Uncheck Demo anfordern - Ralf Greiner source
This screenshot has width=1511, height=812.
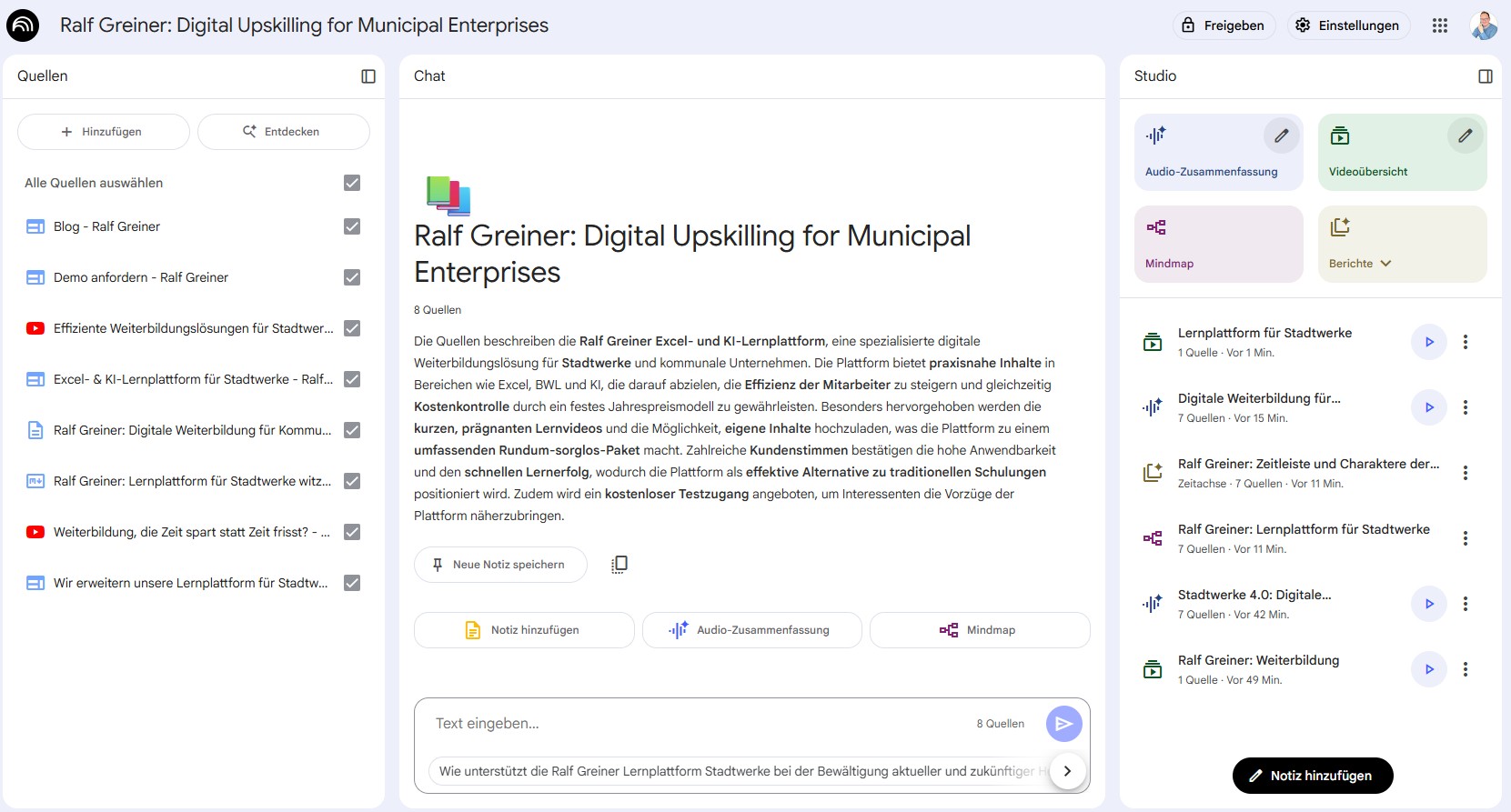(352, 277)
